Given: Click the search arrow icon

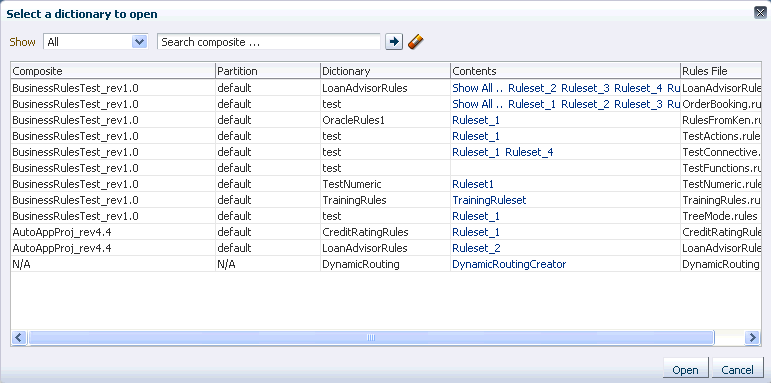Looking at the screenshot, I should [x=393, y=42].
